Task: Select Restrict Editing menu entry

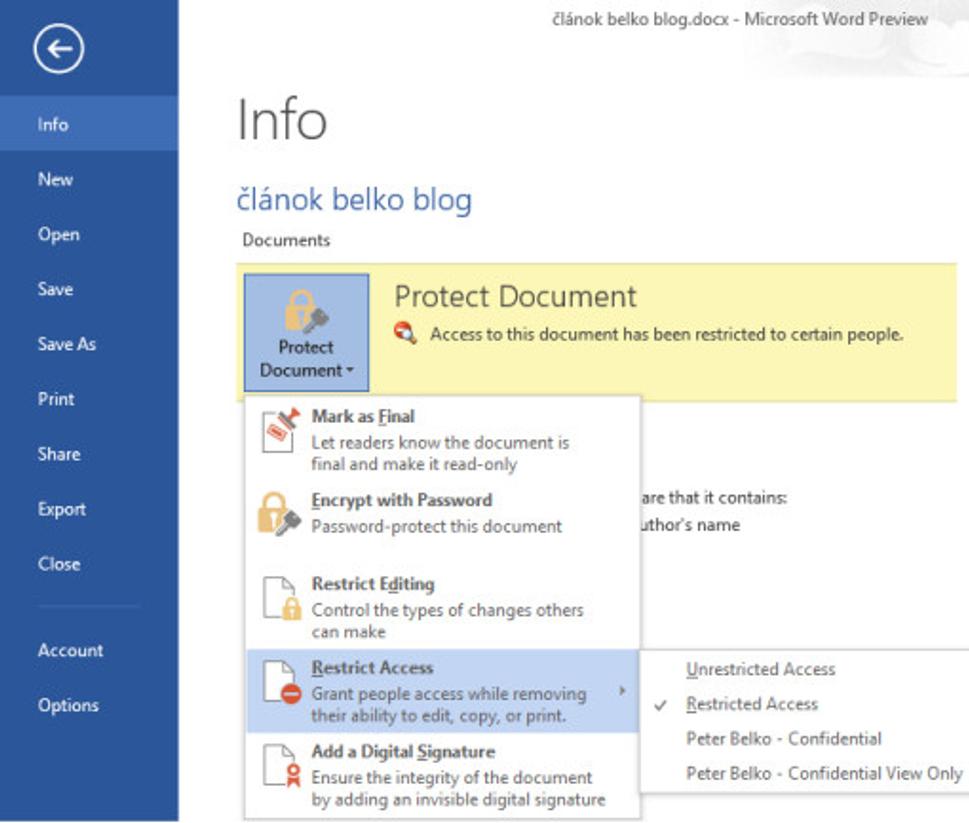Action: pyautogui.click(x=442, y=607)
